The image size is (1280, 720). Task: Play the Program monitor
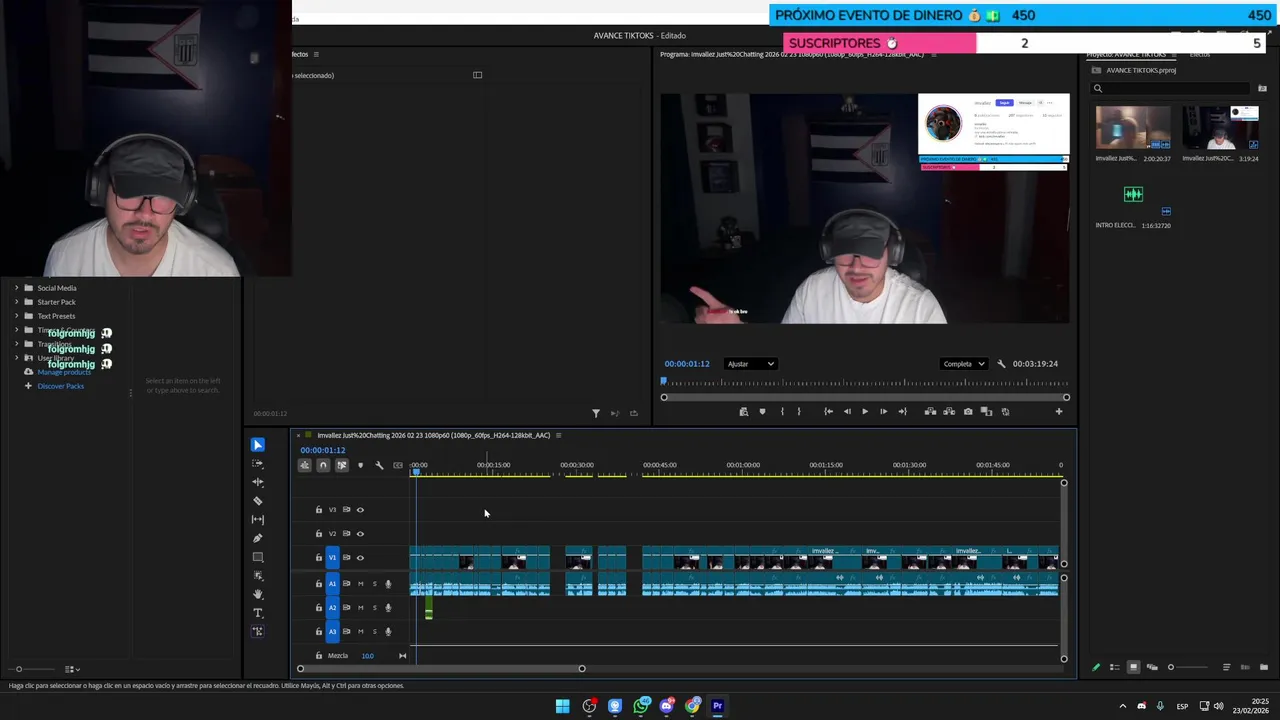865,412
